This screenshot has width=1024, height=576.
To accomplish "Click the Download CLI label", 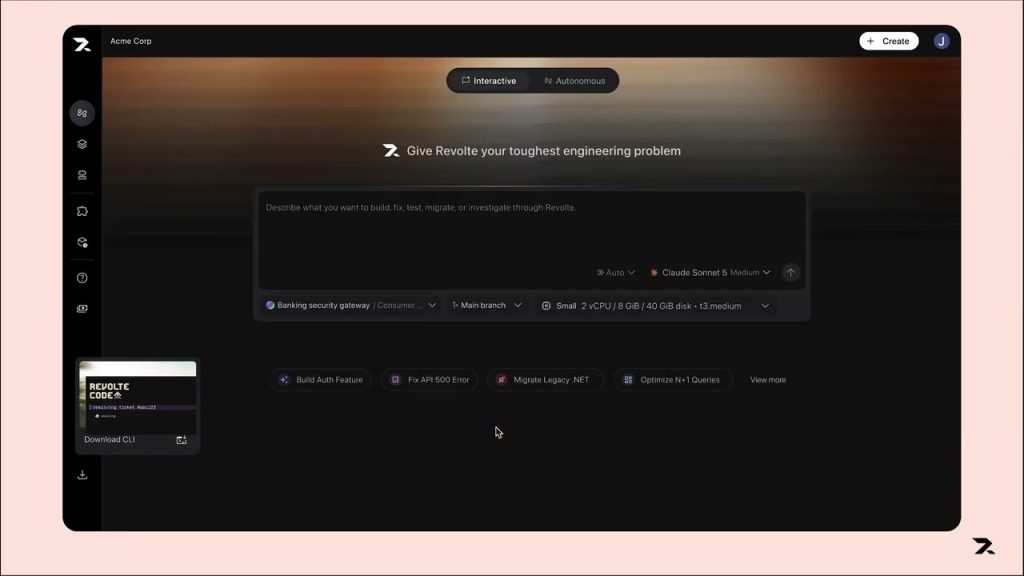I will [109, 440].
